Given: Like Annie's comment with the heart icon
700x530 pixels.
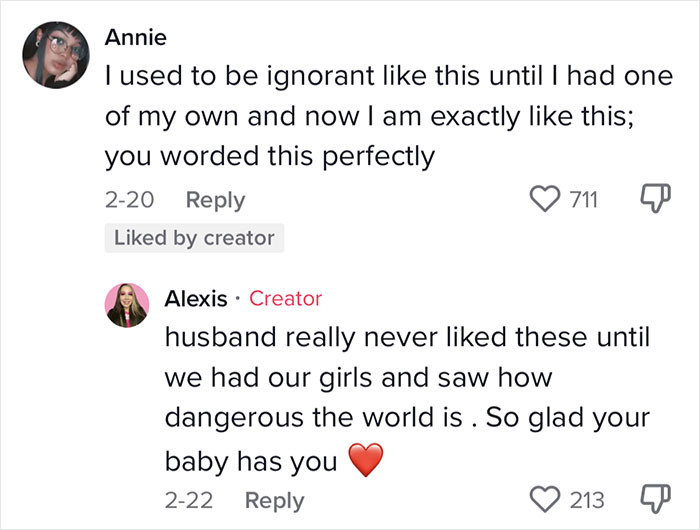Looking at the screenshot, I should [547, 200].
